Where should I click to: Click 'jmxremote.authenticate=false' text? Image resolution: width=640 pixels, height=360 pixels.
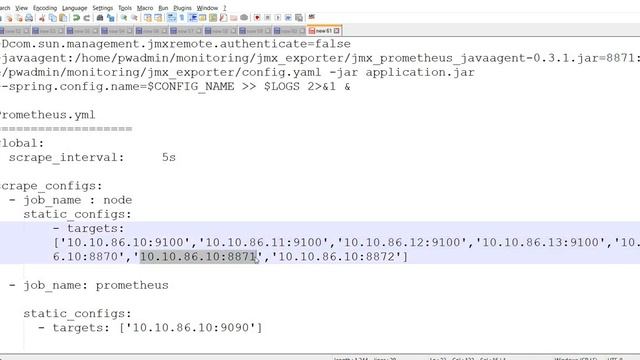249,44
